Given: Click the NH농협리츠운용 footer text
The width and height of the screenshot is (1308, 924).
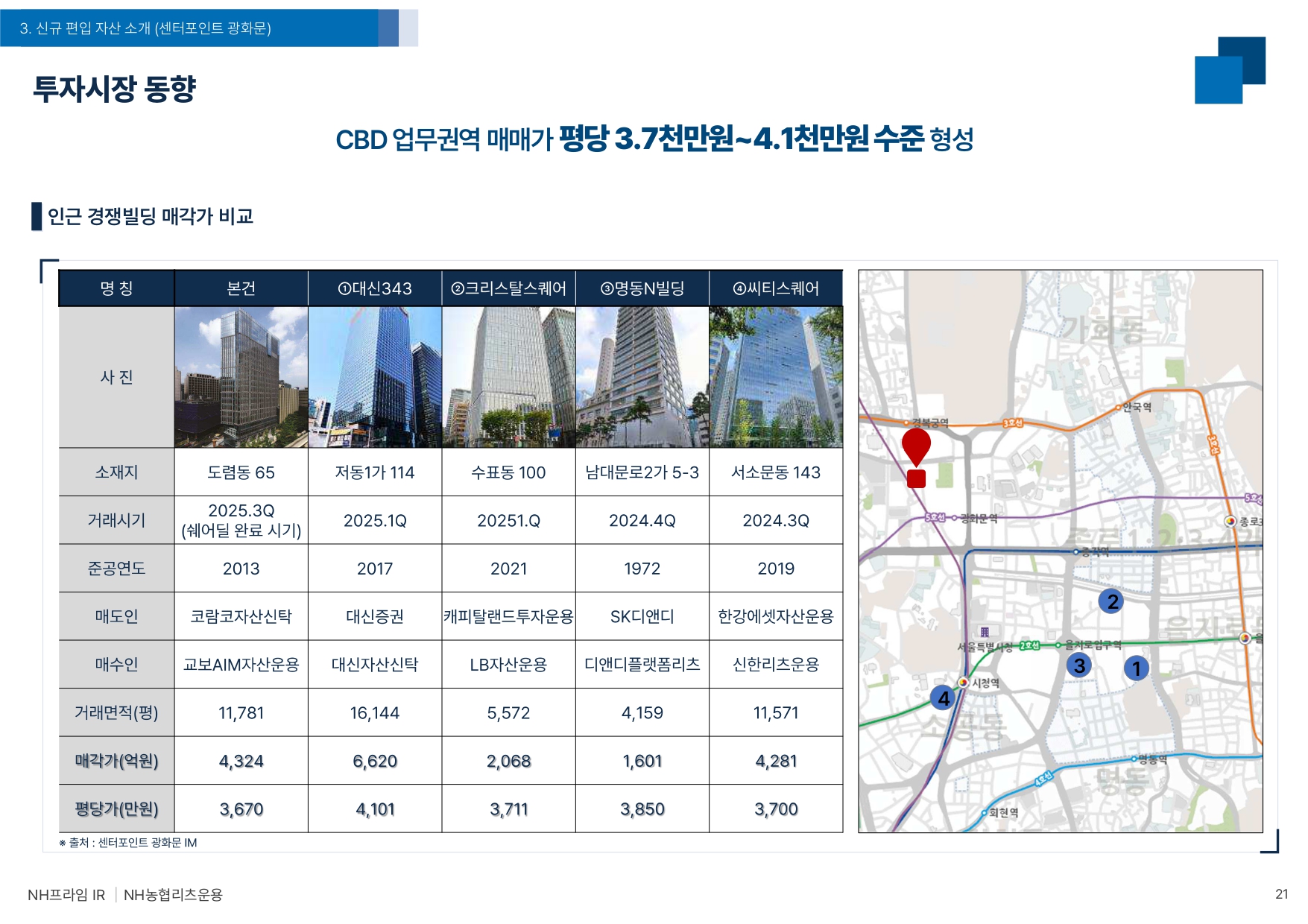Looking at the screenshot, I should tap(173, 895).
